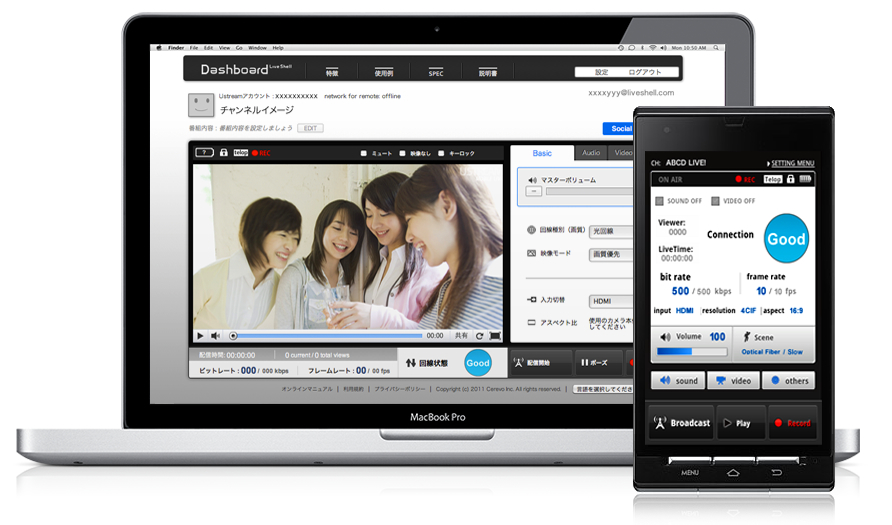Switch to the Audio tab

[591, 153]
